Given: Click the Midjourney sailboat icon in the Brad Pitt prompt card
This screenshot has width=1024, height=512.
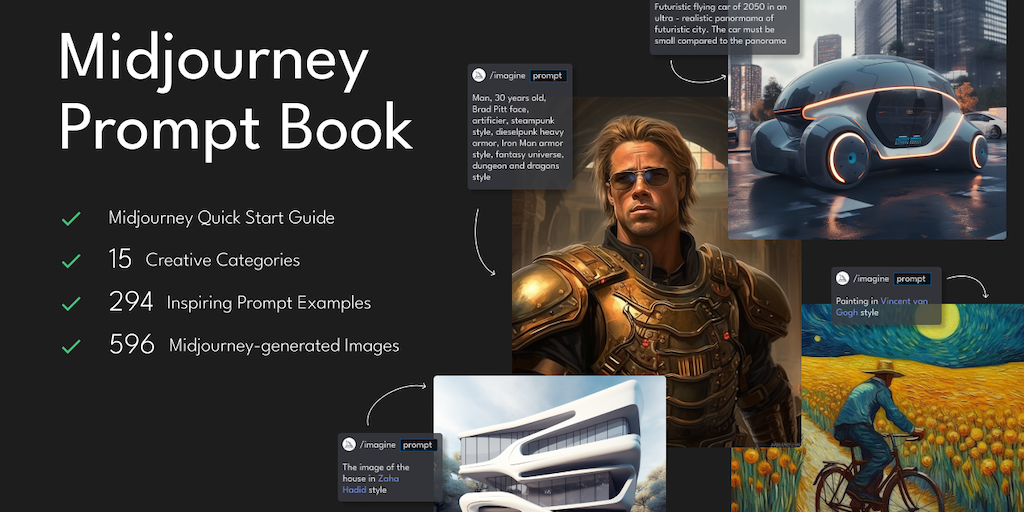Looking at the screenshot, I should point(479,76).
